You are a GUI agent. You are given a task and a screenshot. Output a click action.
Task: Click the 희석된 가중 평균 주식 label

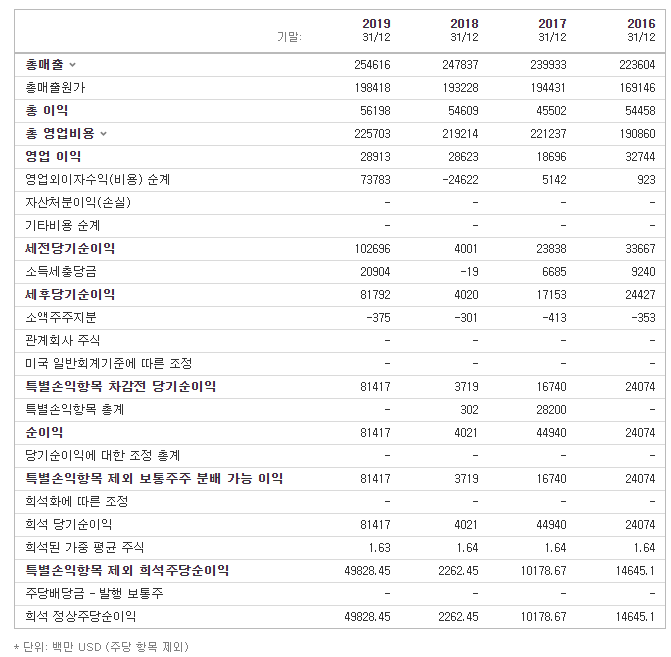(x=84, y=547)
